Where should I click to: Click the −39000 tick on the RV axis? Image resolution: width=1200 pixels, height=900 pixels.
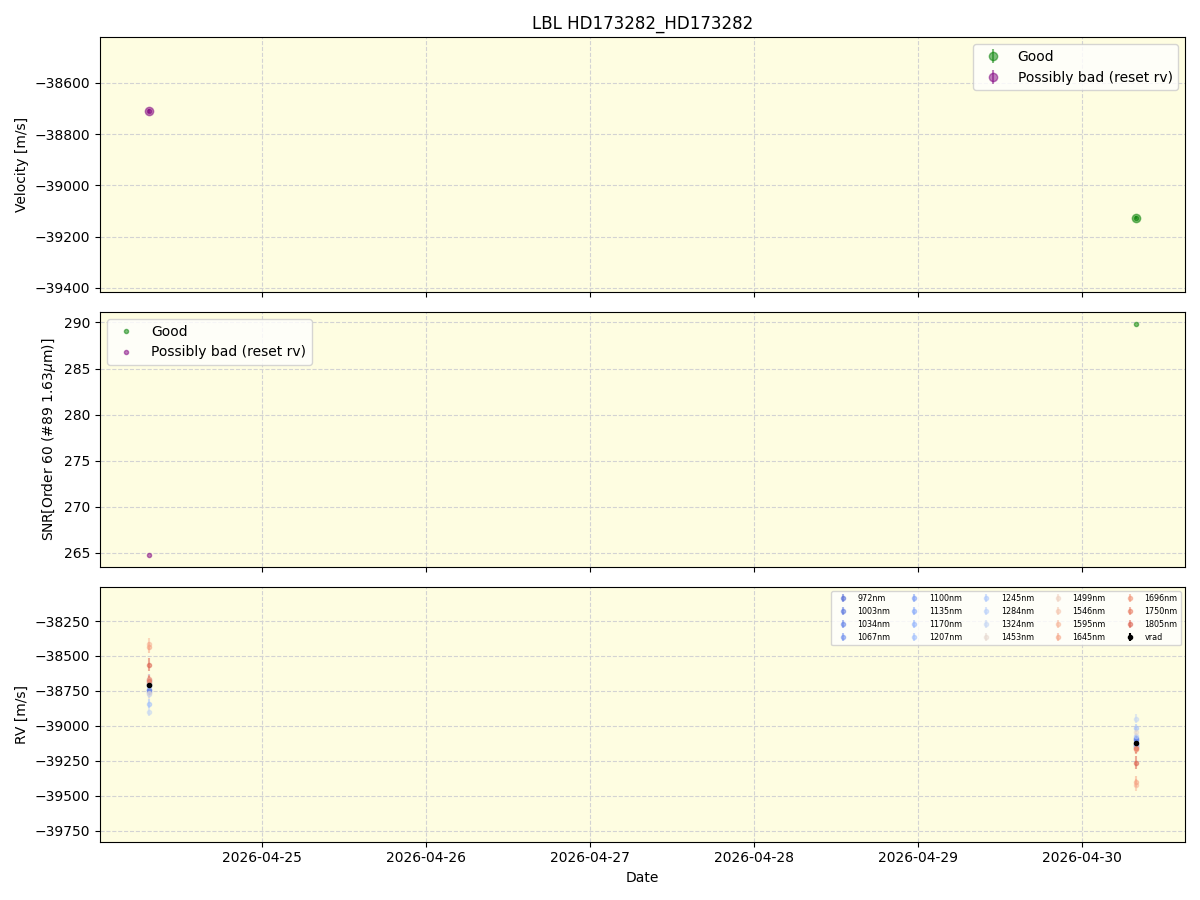[x=65, y=726]
